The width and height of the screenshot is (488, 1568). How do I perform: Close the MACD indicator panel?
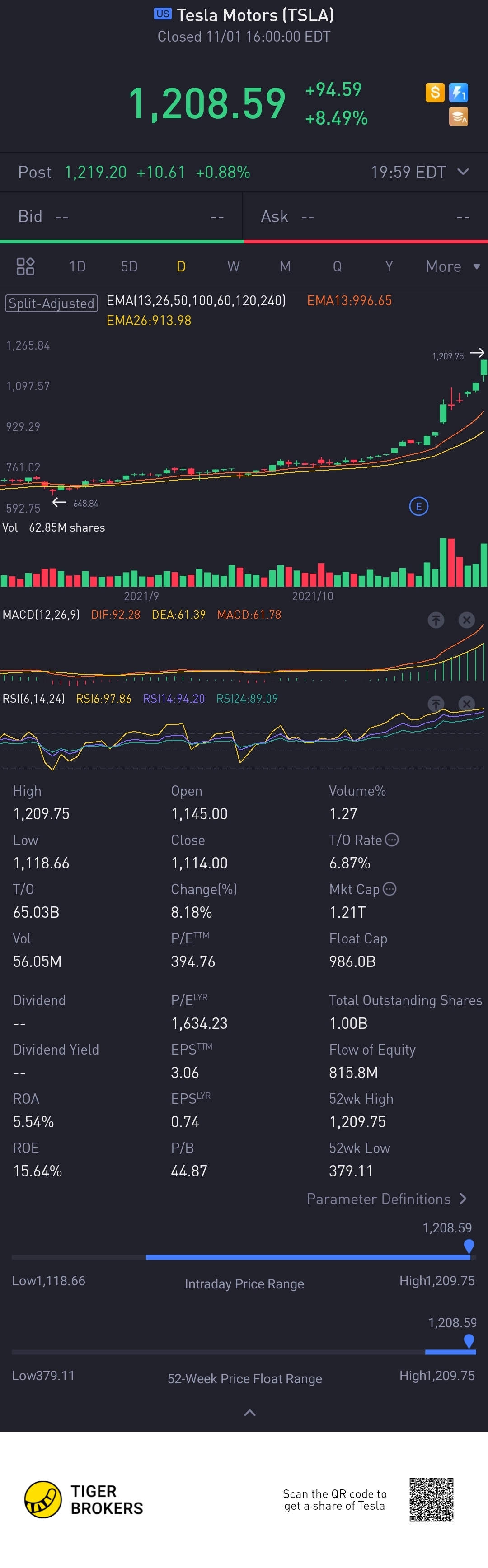pyautogui.click(x=466, y=620)
